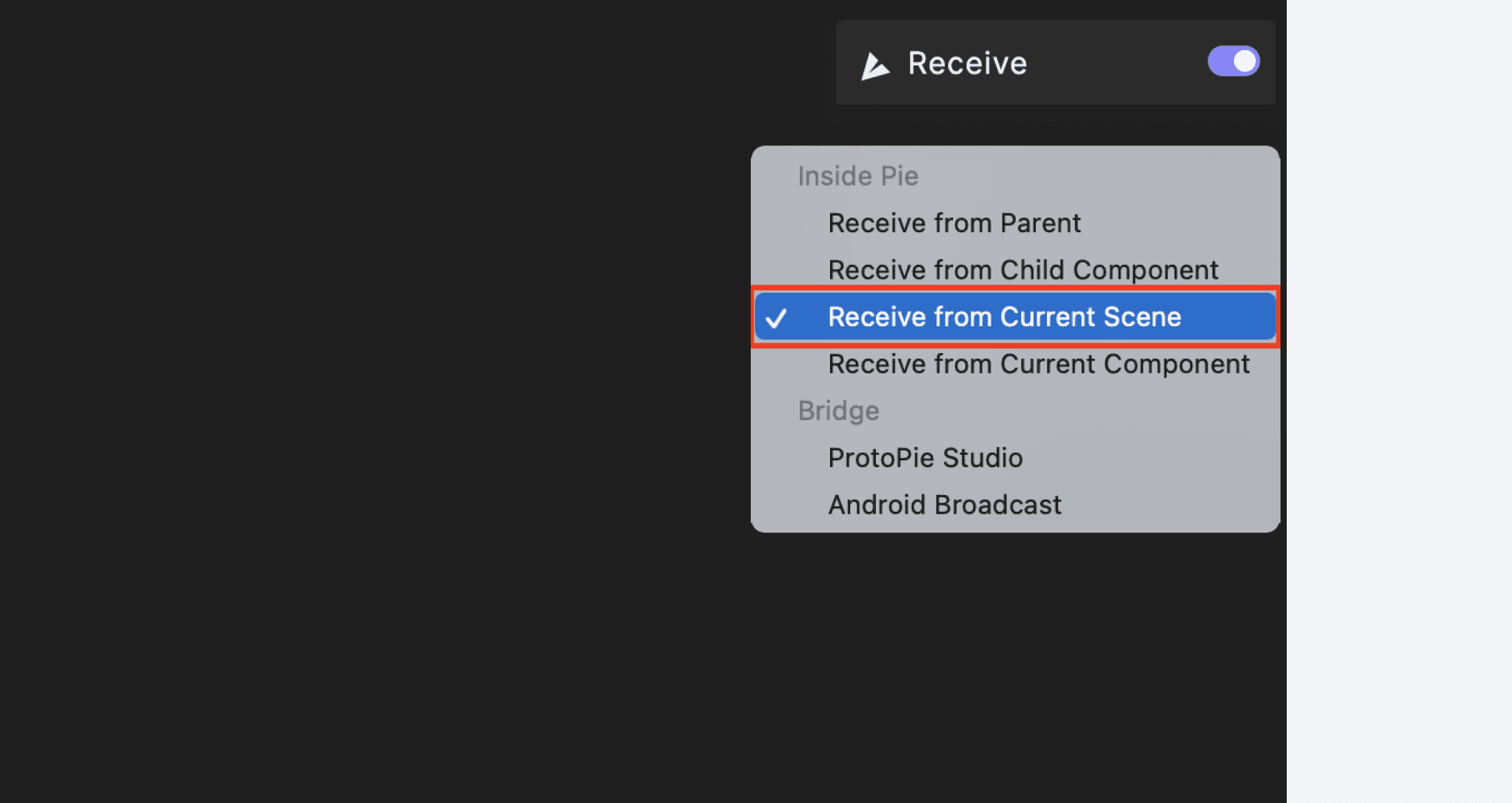Choose Receive from Child Component
This screenshot has height=803, width=1512.
(x=1023, y=270)
